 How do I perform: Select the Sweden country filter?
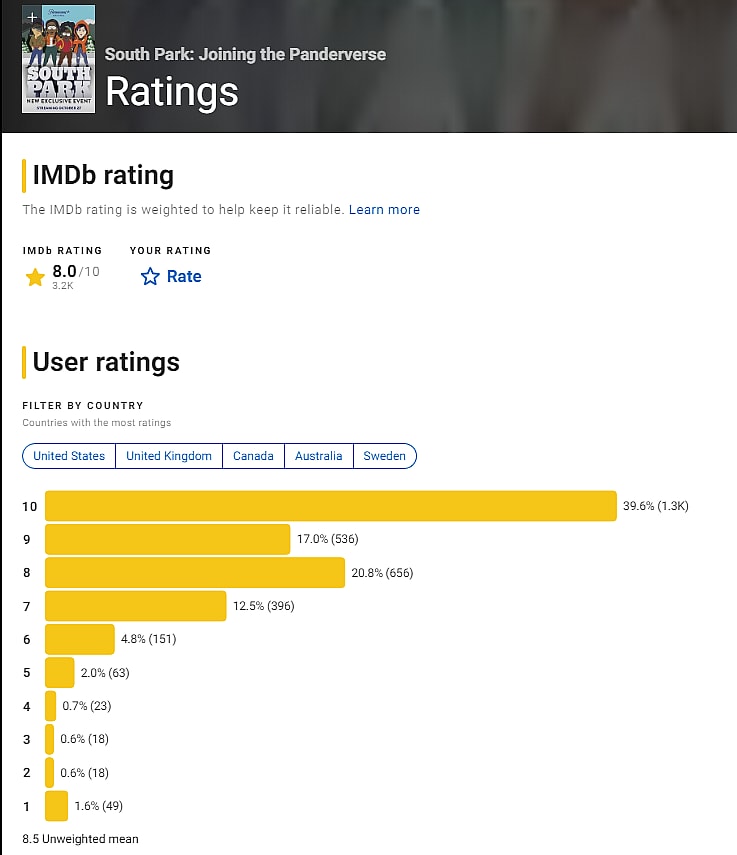click(384, 456)
